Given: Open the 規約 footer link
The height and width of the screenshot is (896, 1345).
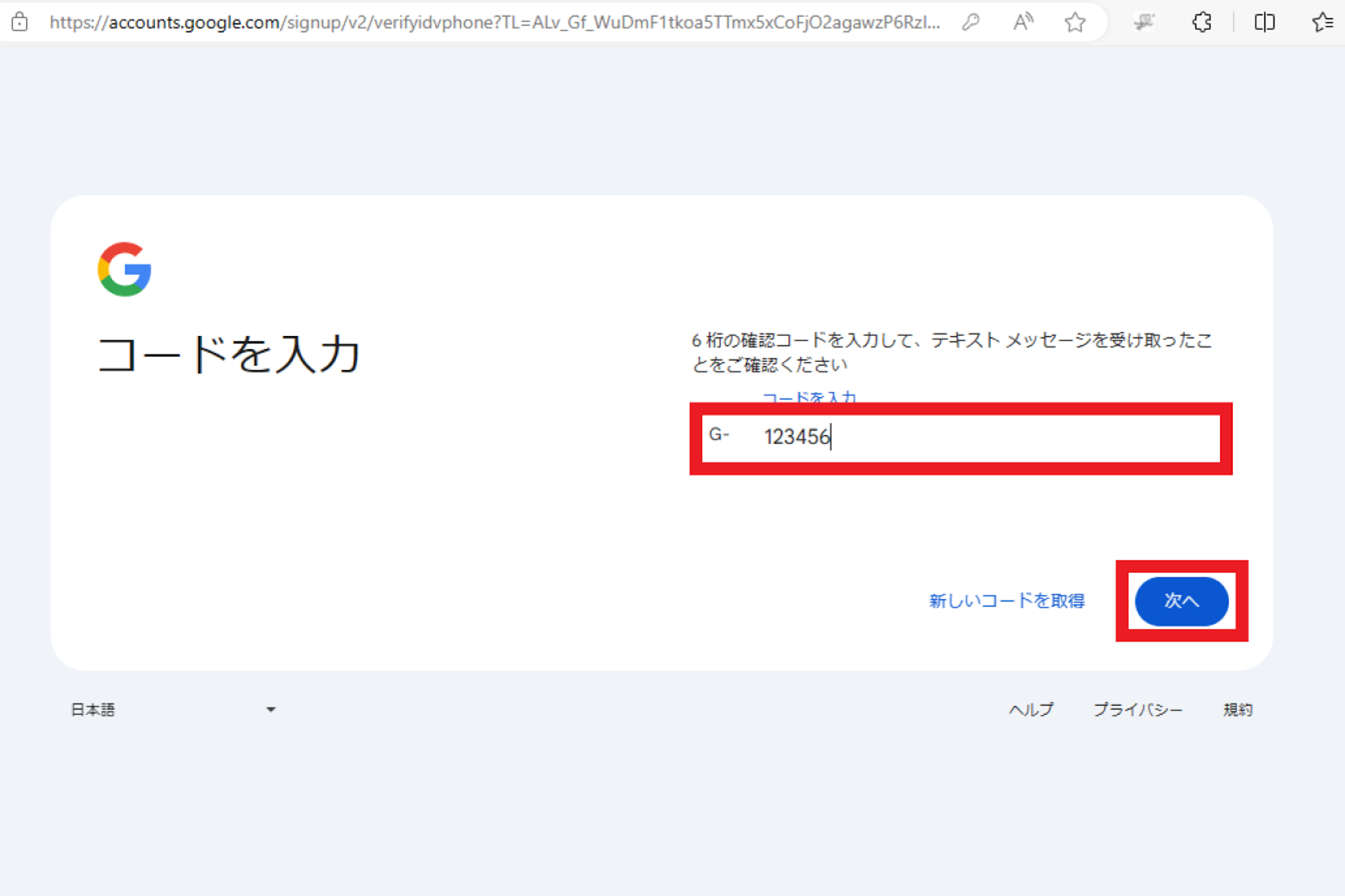Looking at the screenshot, I should pos(1237,710).
